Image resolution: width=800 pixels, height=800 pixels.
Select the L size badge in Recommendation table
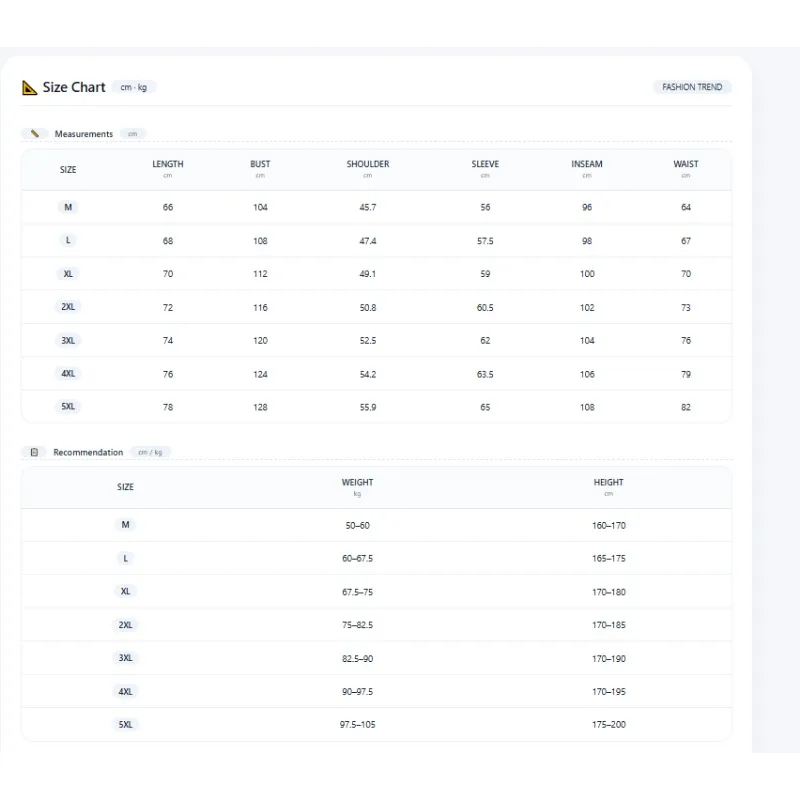[126, 558]
